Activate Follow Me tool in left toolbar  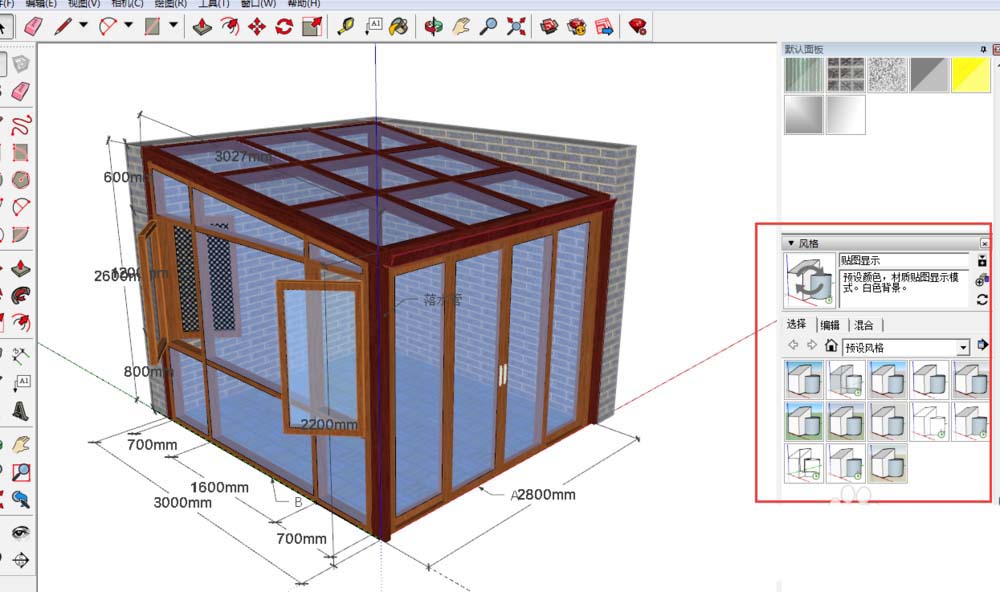21,295
